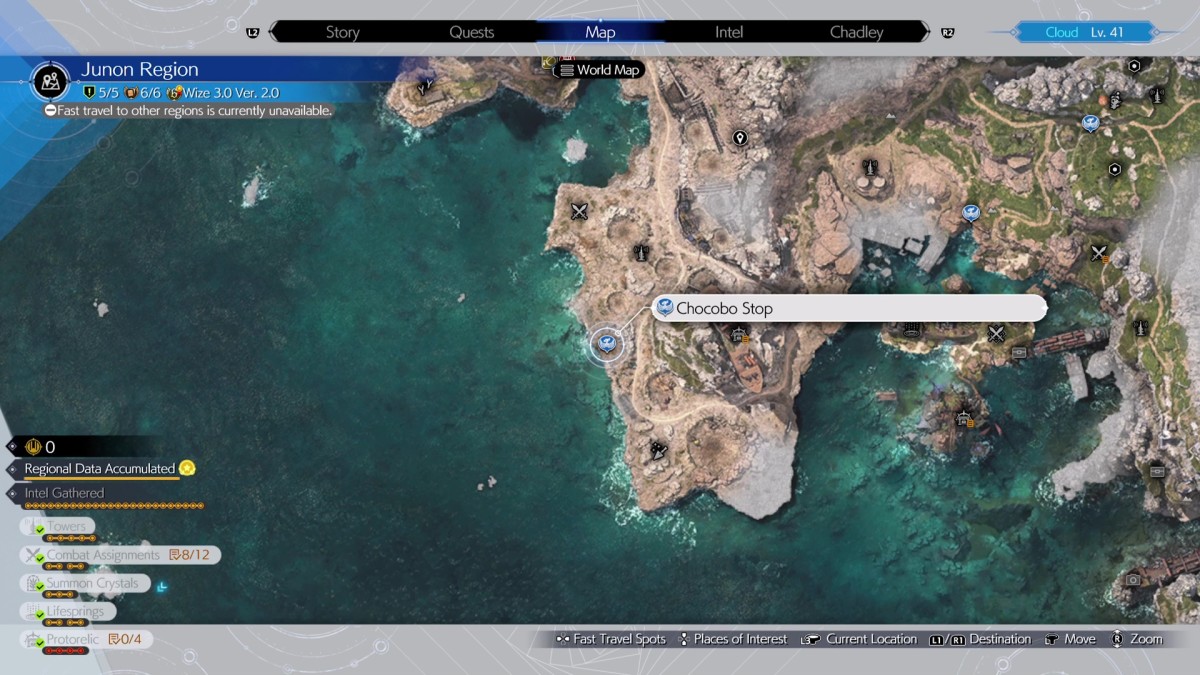Click the 0/4 Protorelic counter
The image size is (1200, 675).
point(127,639)
